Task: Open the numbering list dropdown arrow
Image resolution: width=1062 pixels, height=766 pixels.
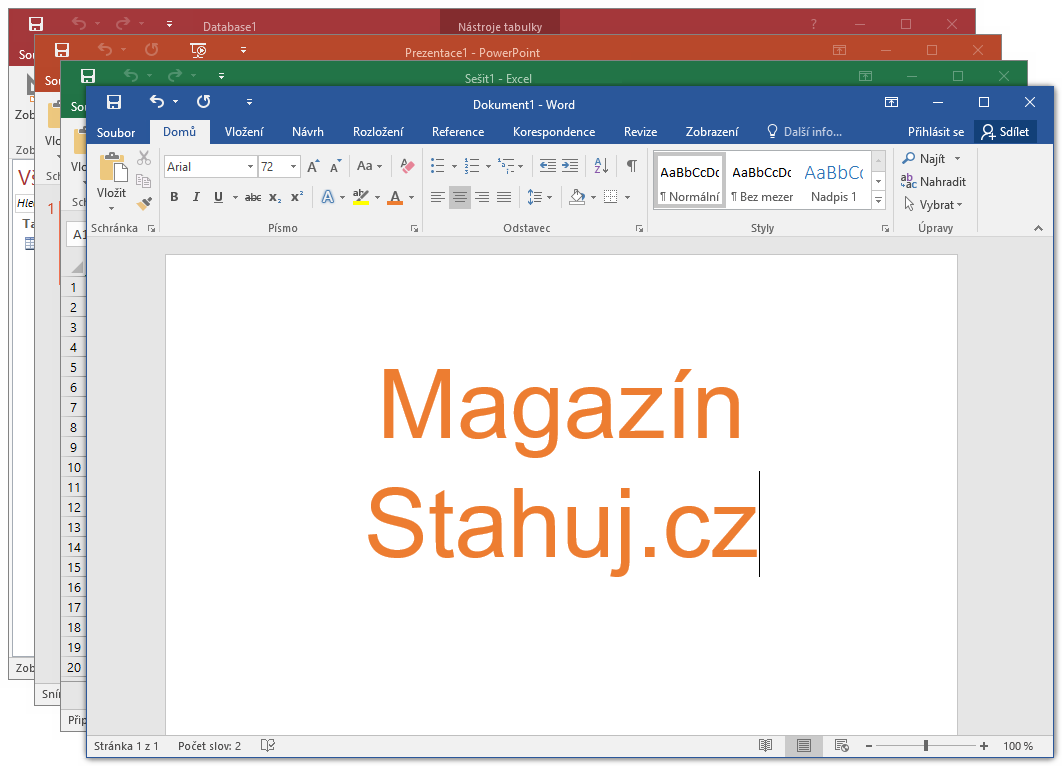Action: click(488, 167)
